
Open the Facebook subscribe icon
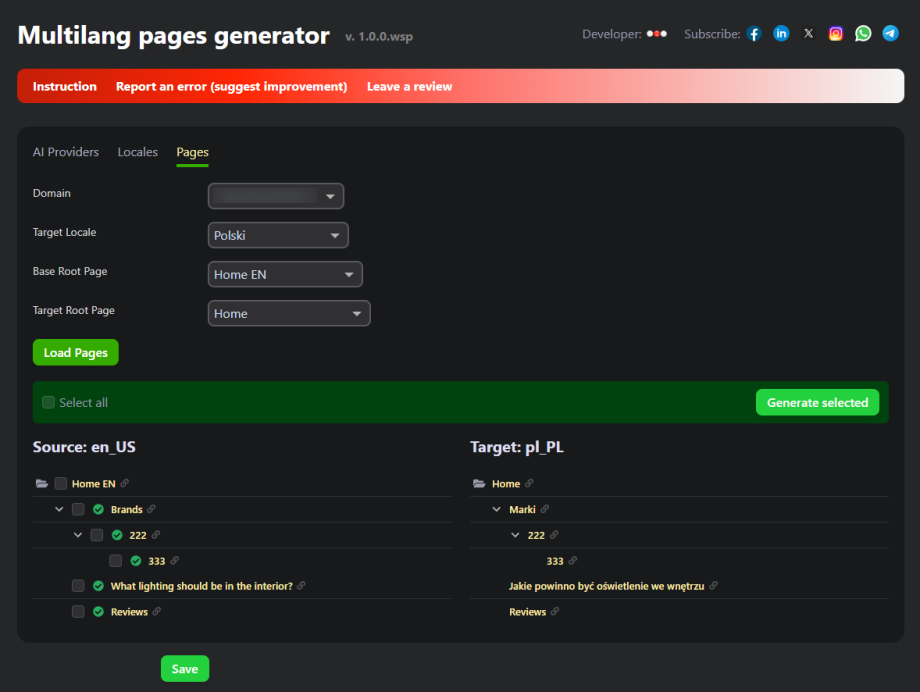point(754,34)
